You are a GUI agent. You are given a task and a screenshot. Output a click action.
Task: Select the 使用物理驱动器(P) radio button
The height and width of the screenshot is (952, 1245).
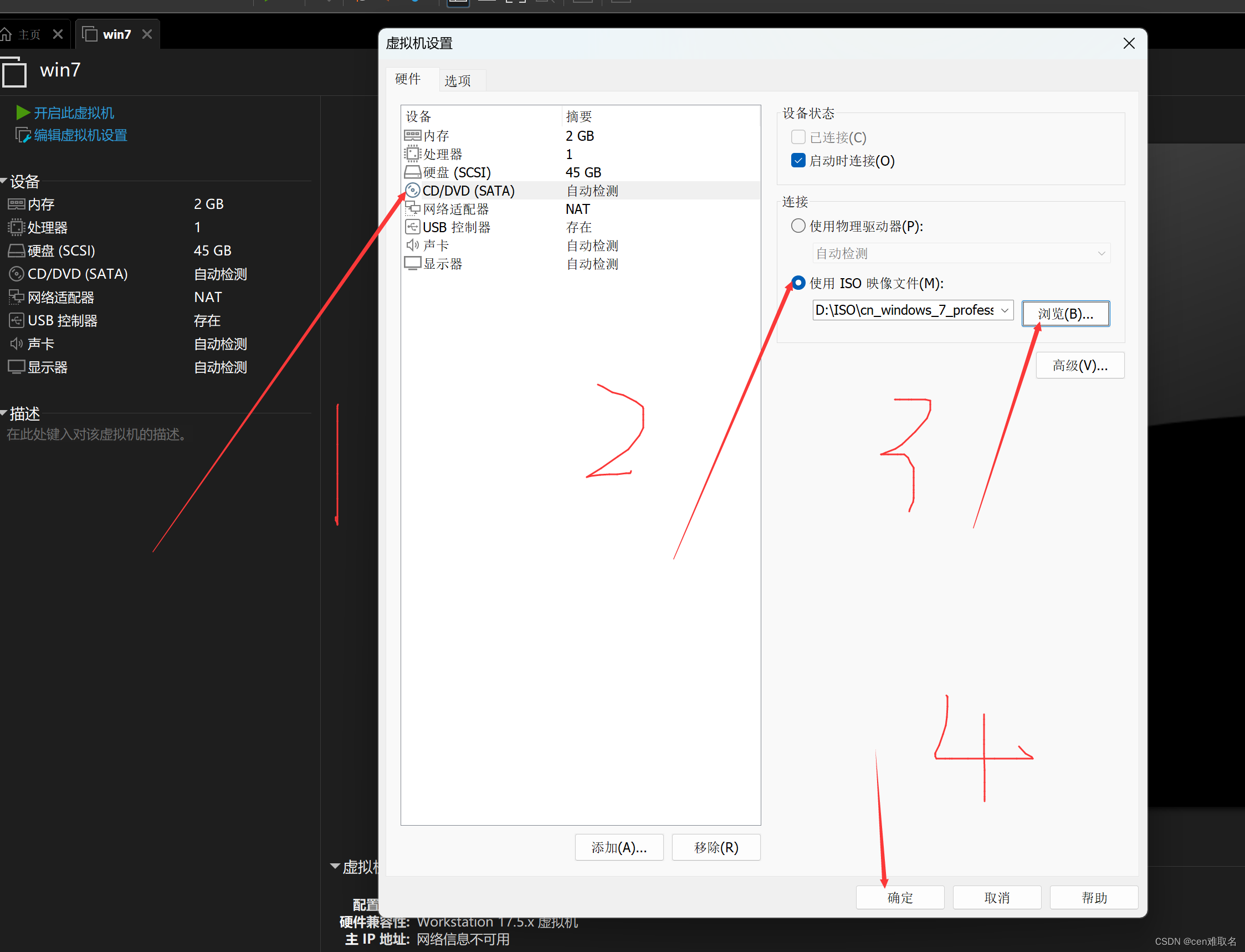pos(798,226)
